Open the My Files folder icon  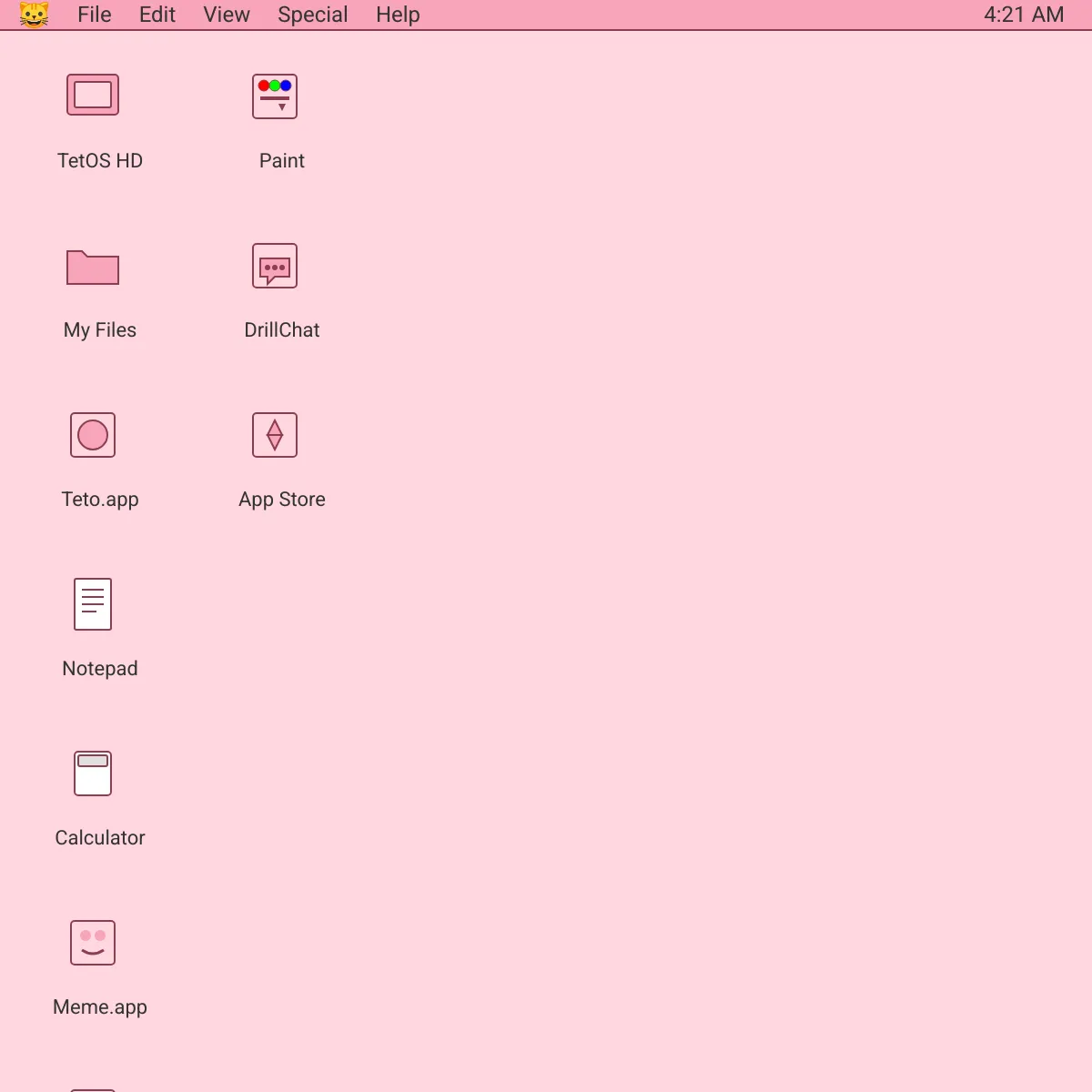coord(93,267)
